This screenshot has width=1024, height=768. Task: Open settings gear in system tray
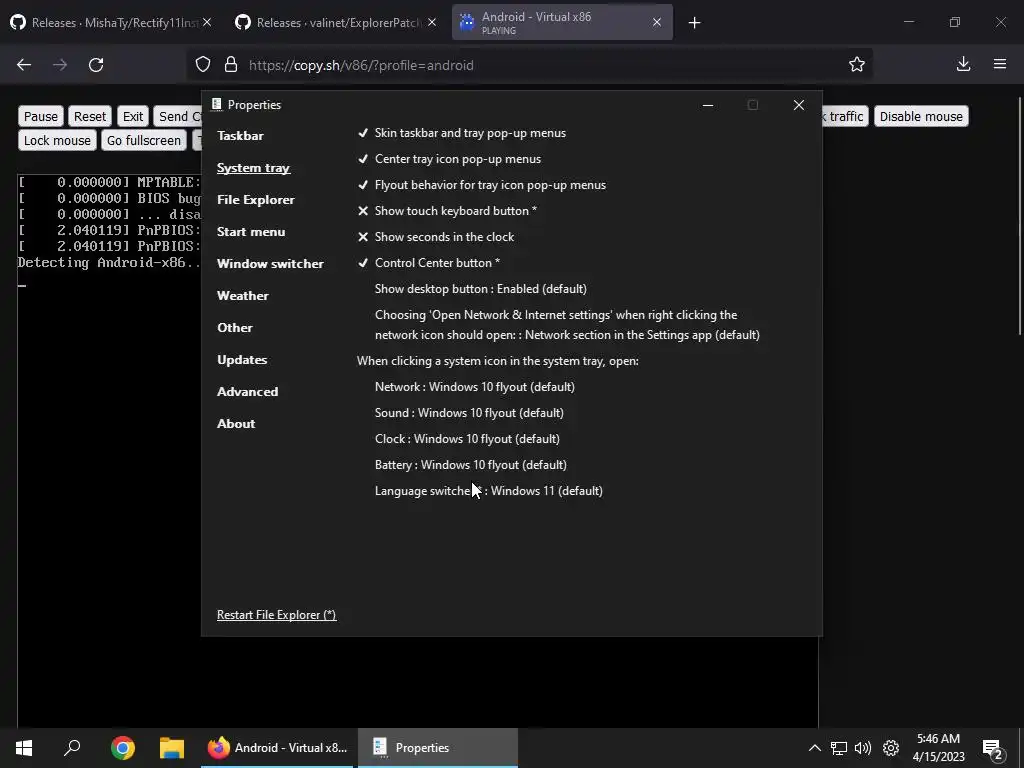click(891, 748)
